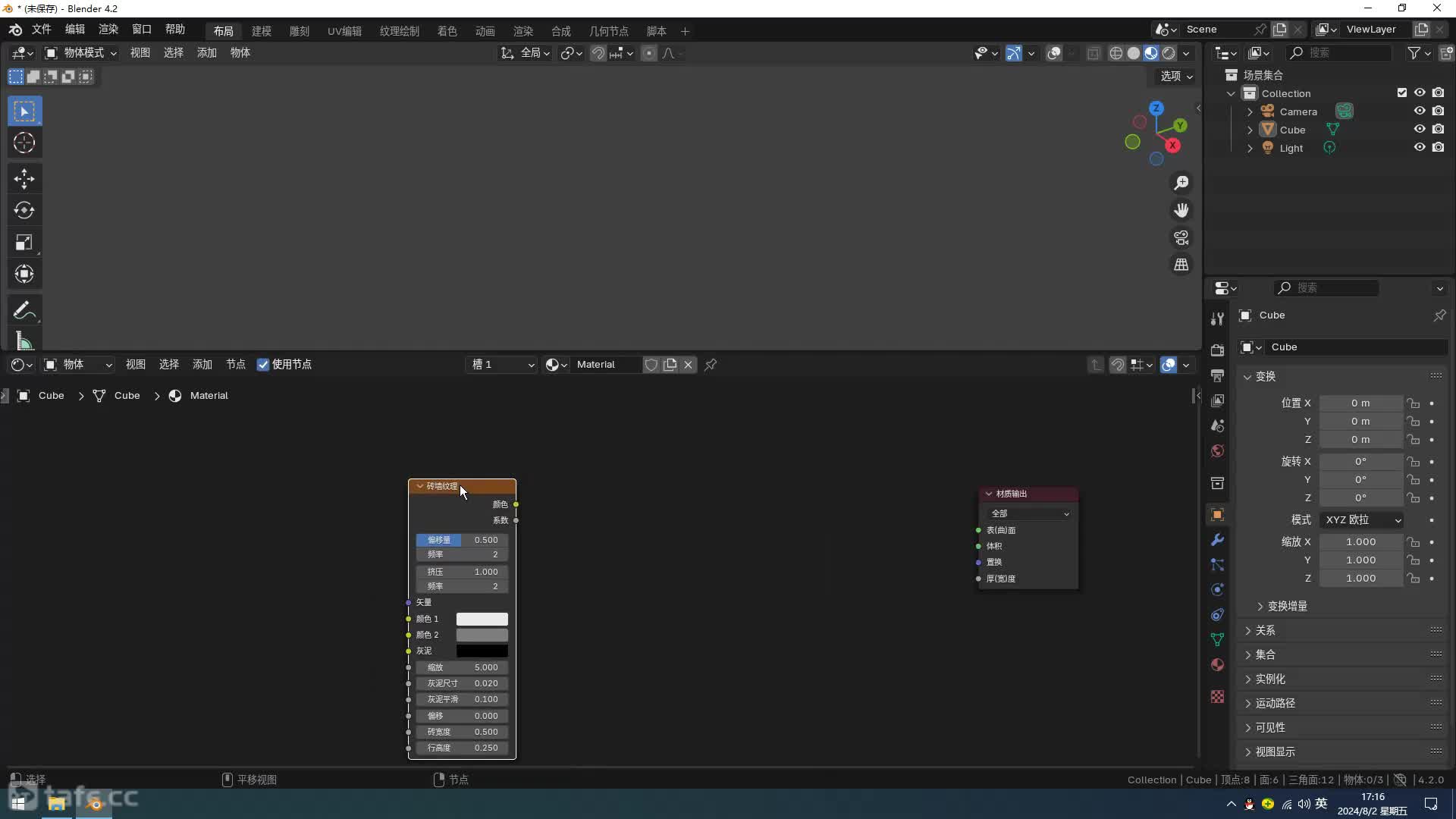1456x819 pixels.
Task: Click the 缩放 5.000 value field
Action: pos(462,668)
